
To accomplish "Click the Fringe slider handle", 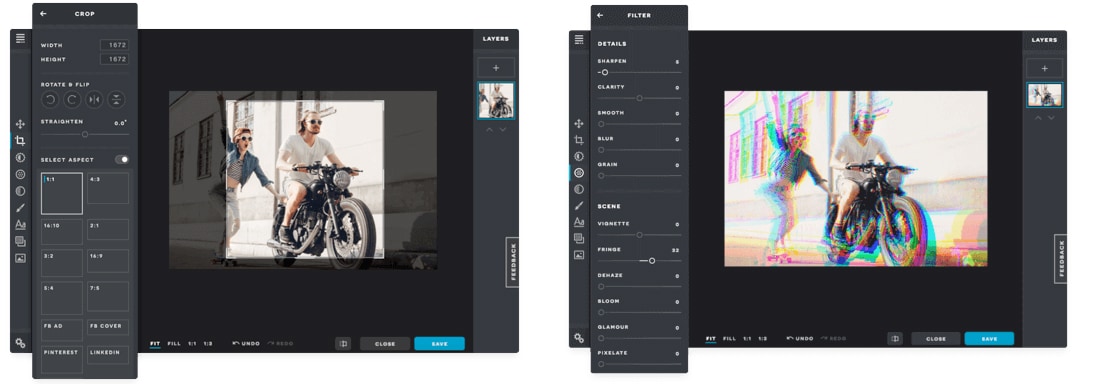I will tap(652, 260).
